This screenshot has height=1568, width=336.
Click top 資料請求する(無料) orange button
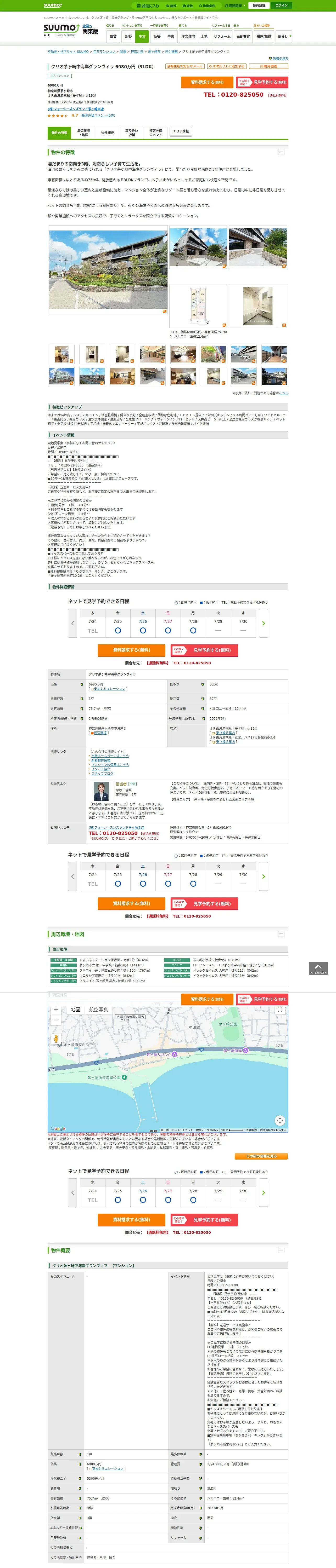point(207,82)
